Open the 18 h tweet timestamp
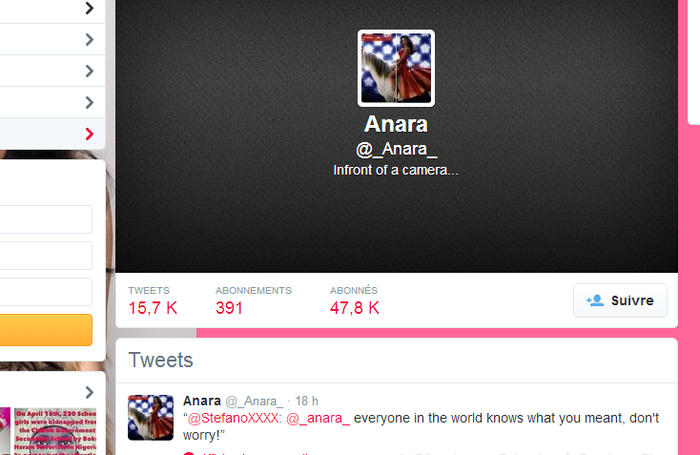 (307, 401)
